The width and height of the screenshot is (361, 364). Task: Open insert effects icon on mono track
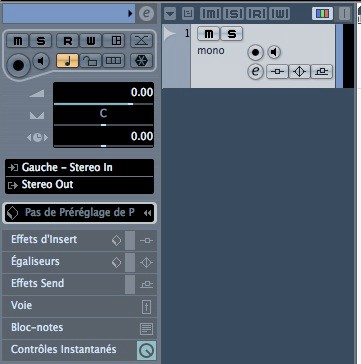coord(277,71)
